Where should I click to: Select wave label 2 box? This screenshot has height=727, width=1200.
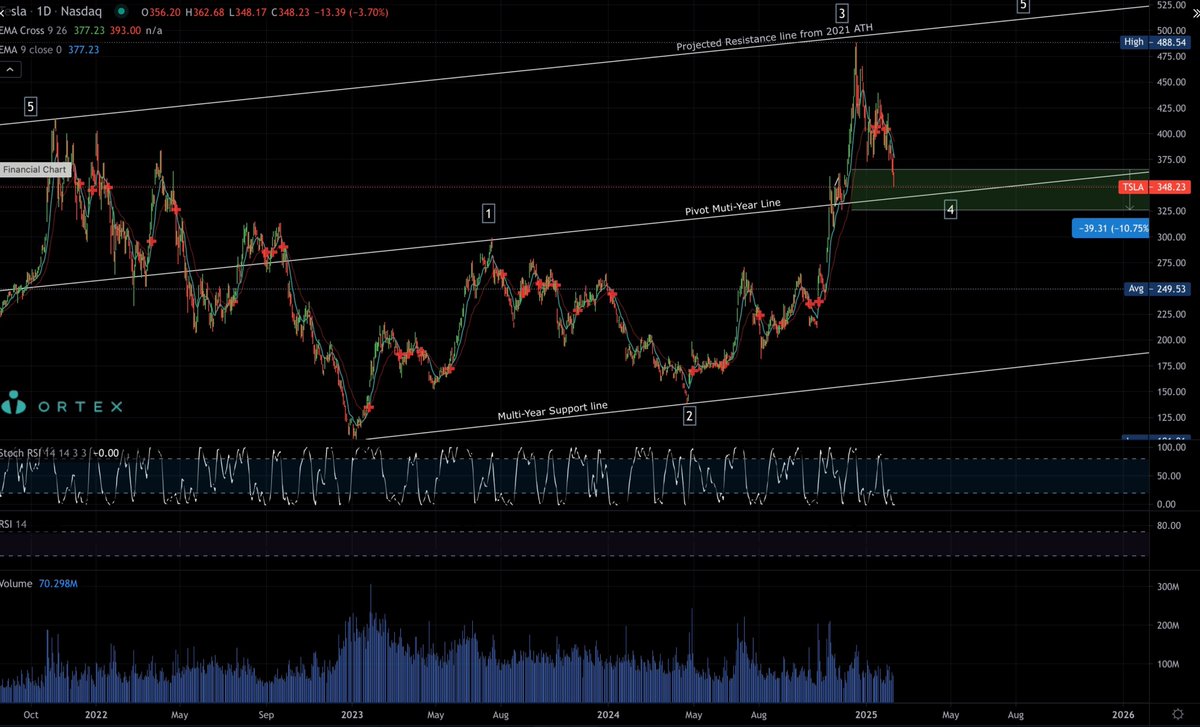pyautogui.click(x=689, y=414)
